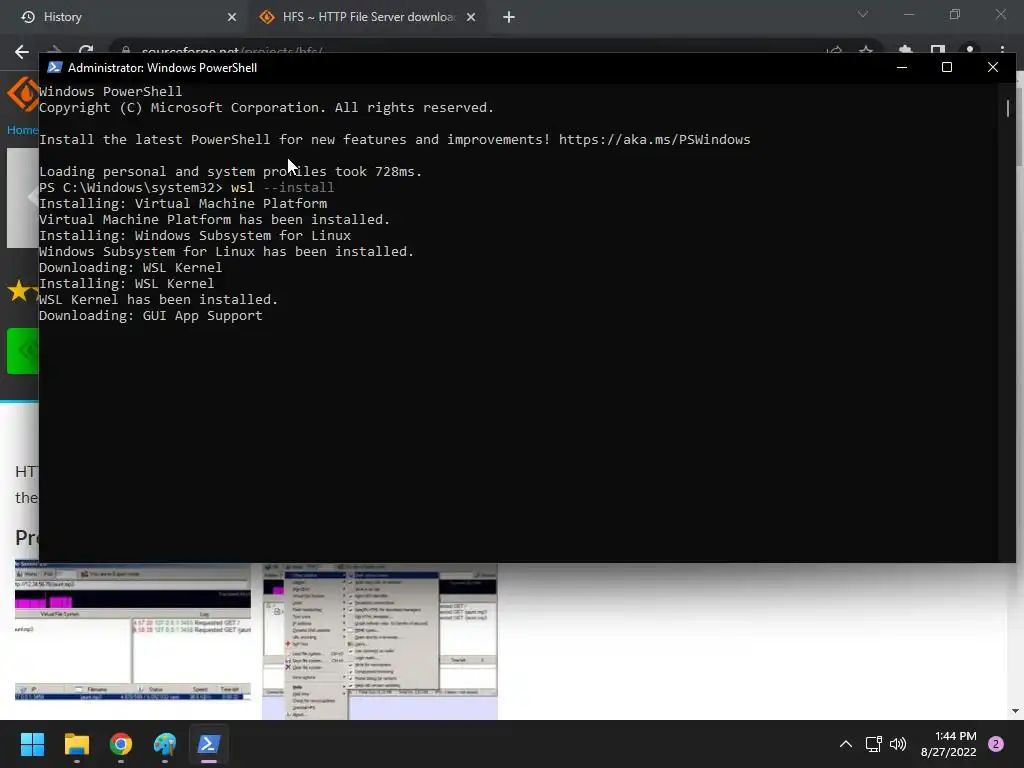This screenshot has width=1024, height=768.
Task: Open Paint app from taskbar
Action: 165,744
